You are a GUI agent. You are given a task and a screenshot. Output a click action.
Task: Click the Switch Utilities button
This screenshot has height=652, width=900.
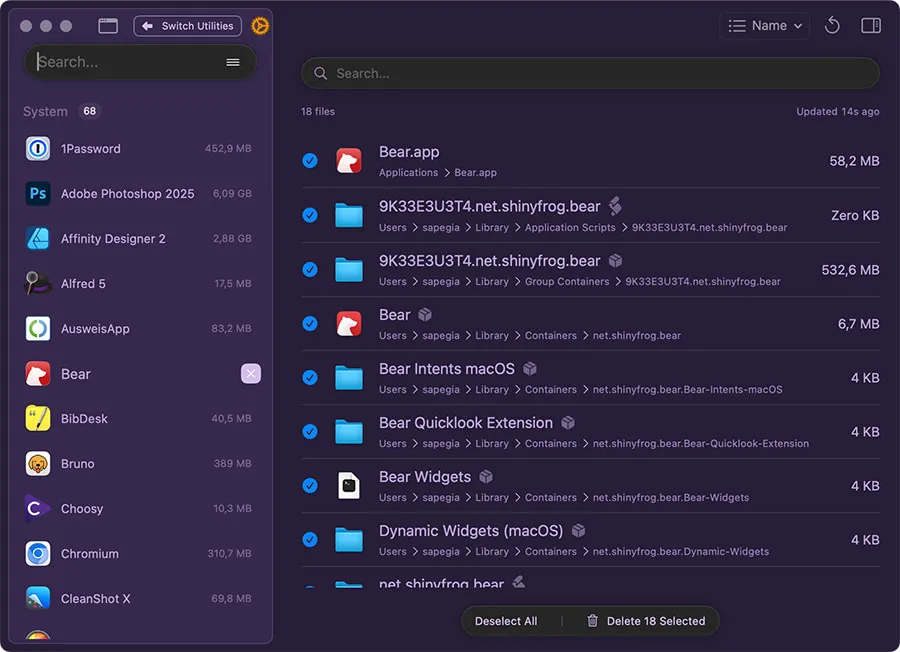click(187, 26)
